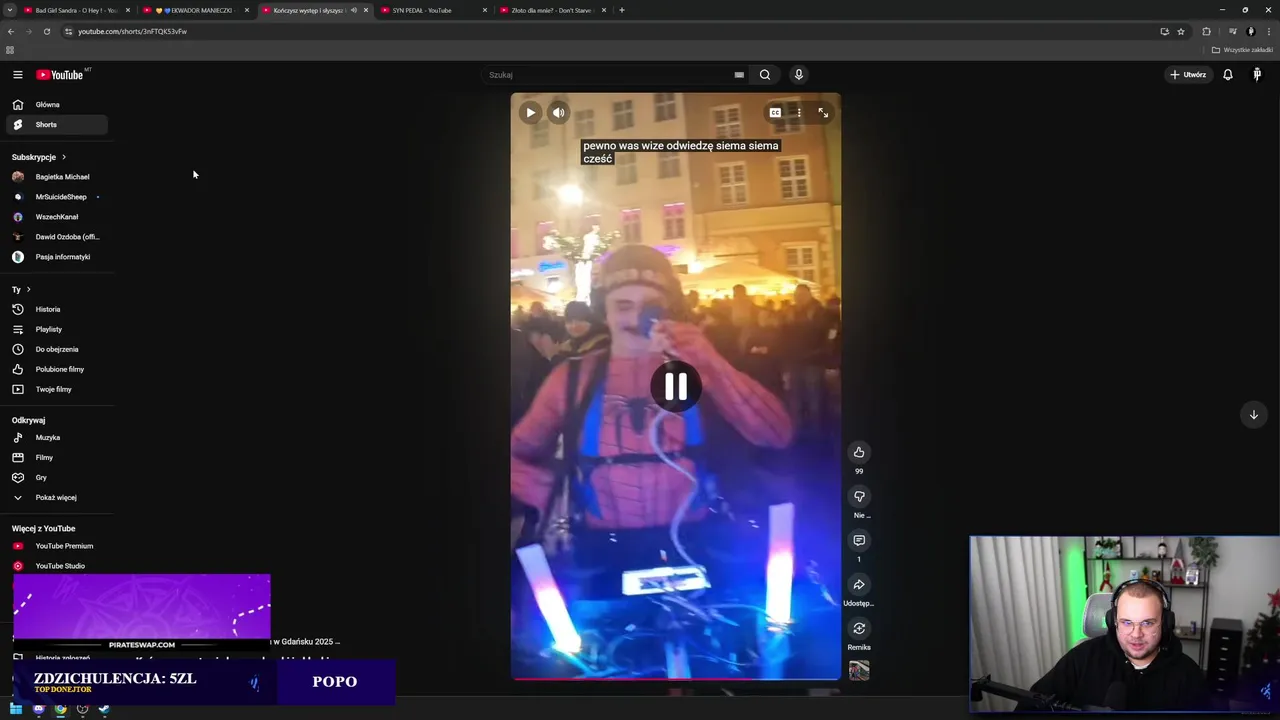1280x720 pixels.
Task: Bookmark this page with the star
Action: coord(1181,31)
